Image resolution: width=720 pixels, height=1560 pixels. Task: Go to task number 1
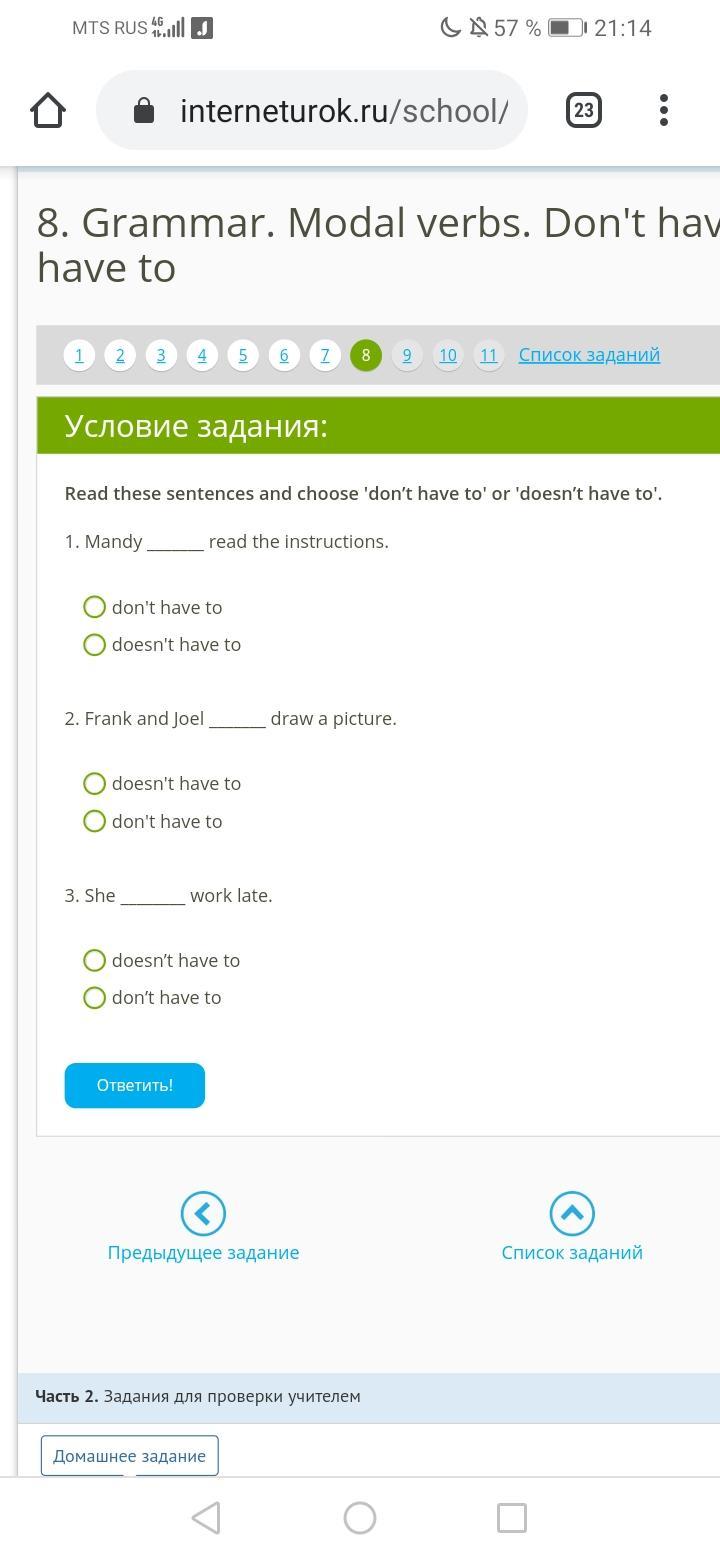tap(79, 355)
